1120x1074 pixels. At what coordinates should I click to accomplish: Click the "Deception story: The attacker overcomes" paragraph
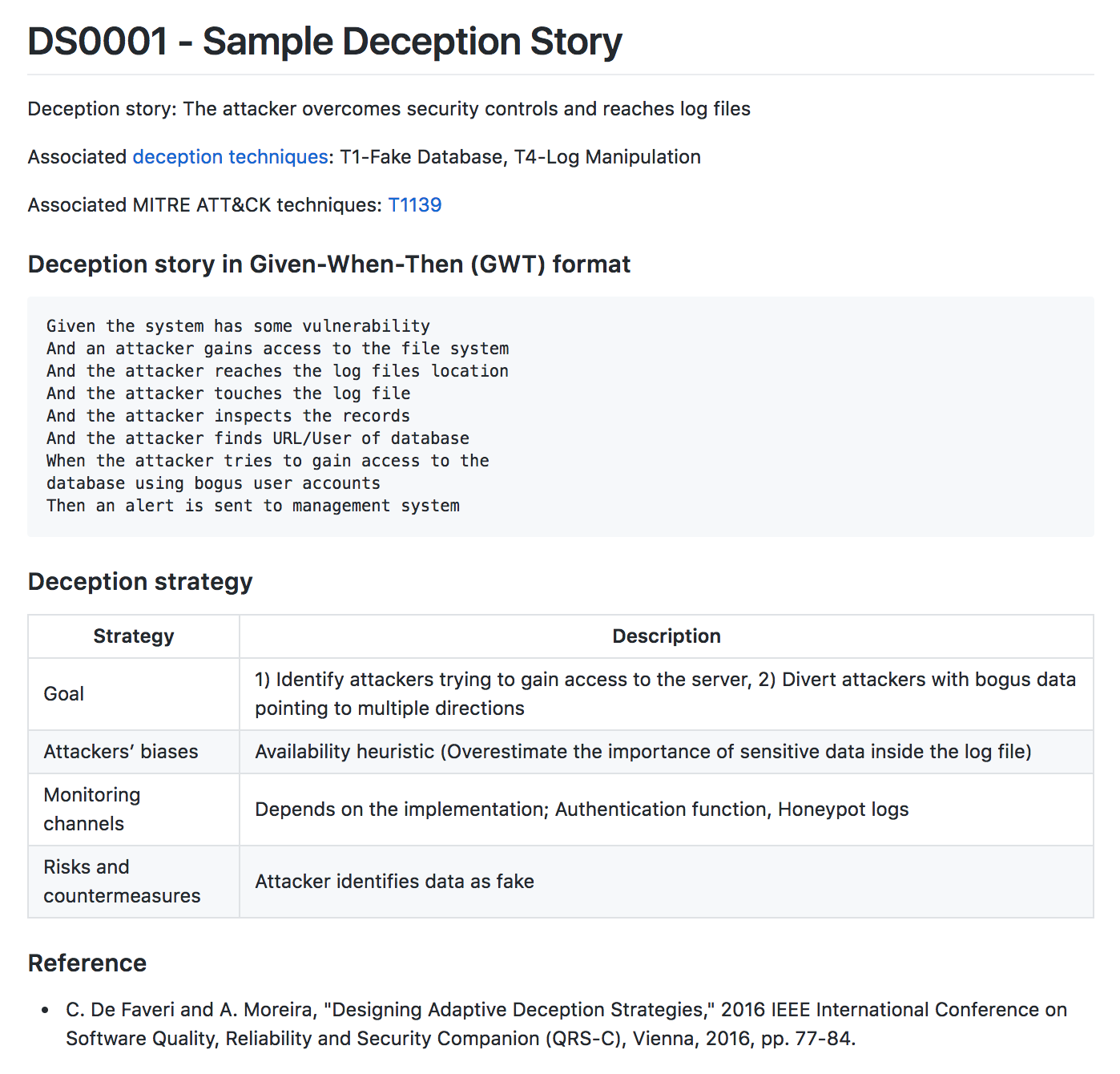[x=389, y=109]
